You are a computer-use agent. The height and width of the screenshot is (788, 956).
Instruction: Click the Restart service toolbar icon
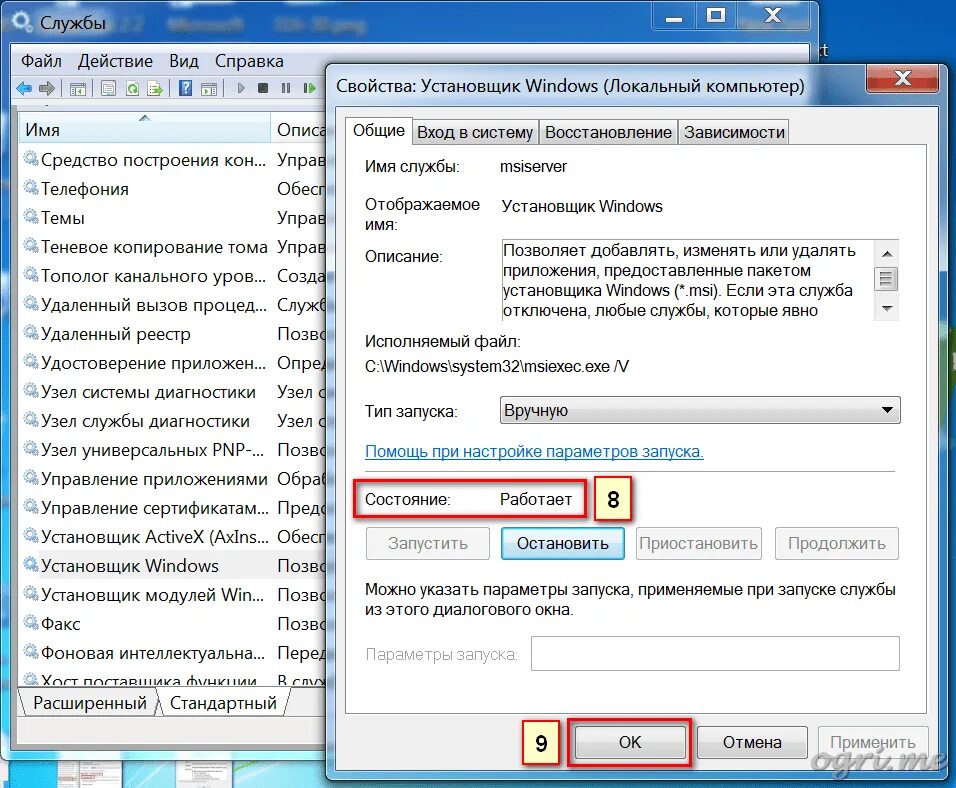(x=309, y=88)
